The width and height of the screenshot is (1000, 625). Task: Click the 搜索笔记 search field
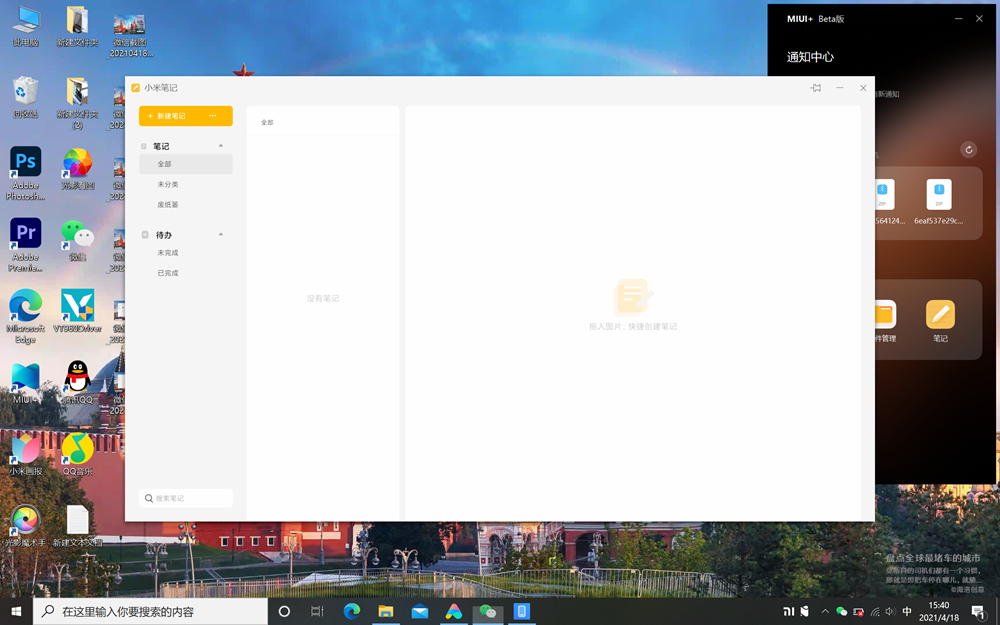tap(186, 498)
